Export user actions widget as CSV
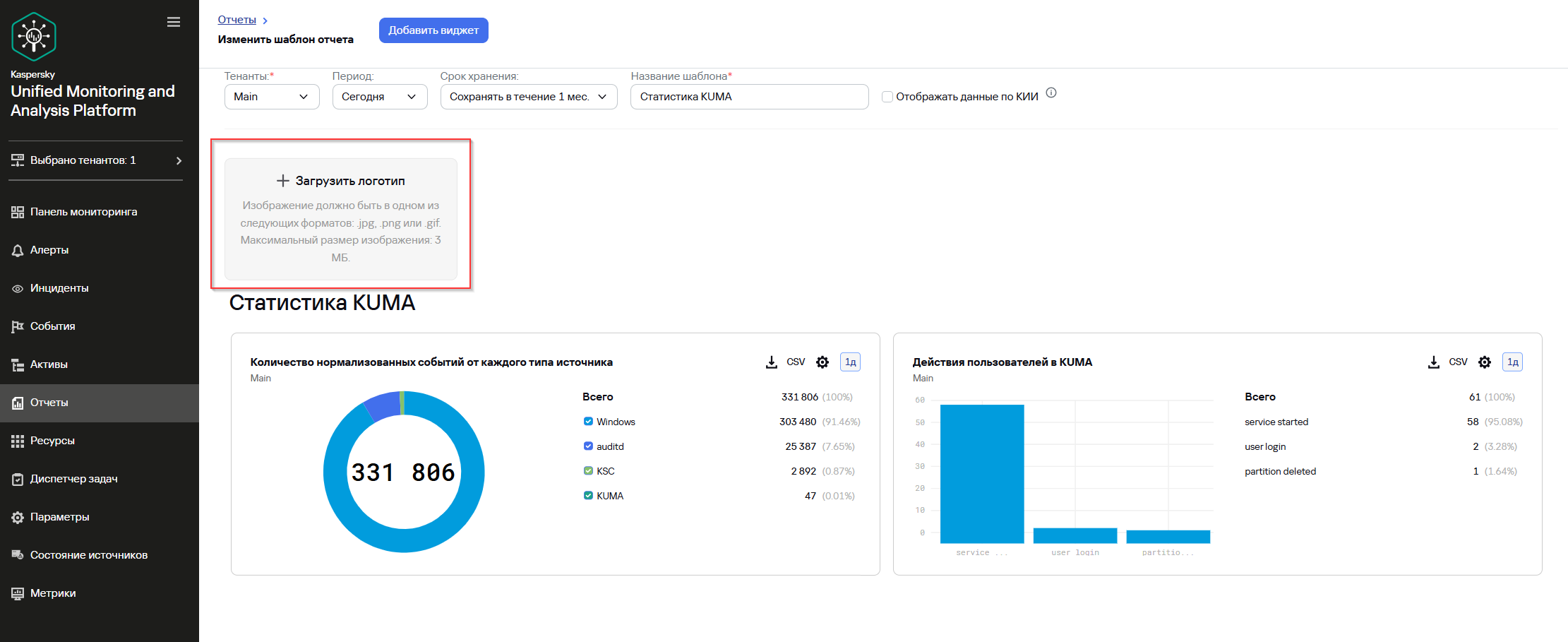 1458,362
